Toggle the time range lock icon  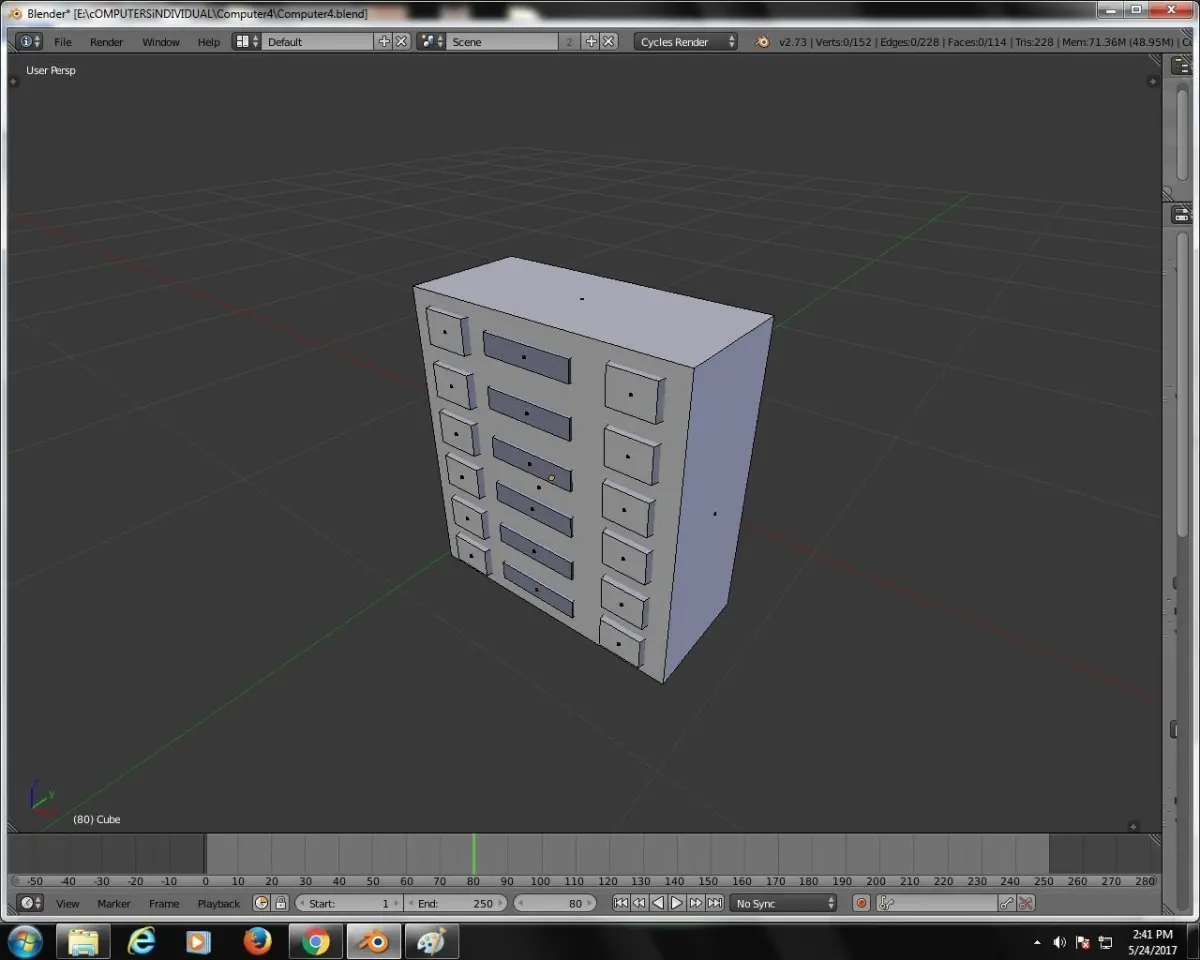[x=281, y=903]
